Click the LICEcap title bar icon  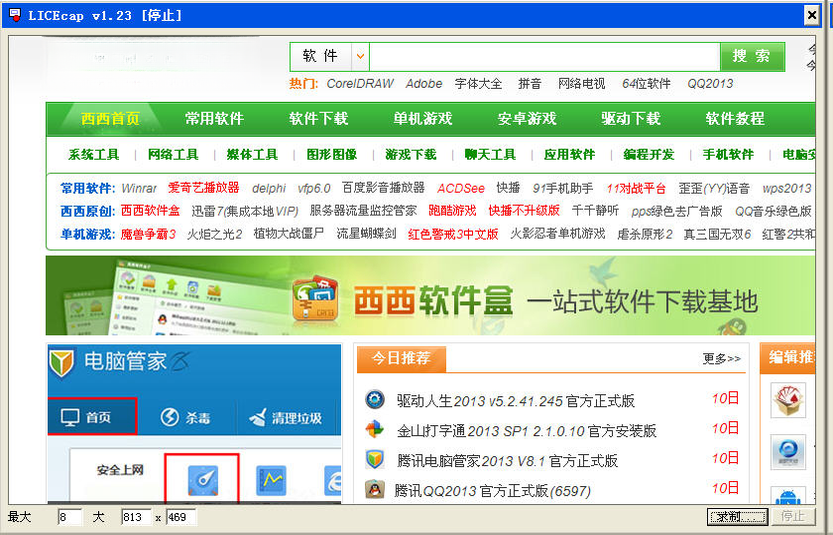pyautogui.click(x=15, y=15)
